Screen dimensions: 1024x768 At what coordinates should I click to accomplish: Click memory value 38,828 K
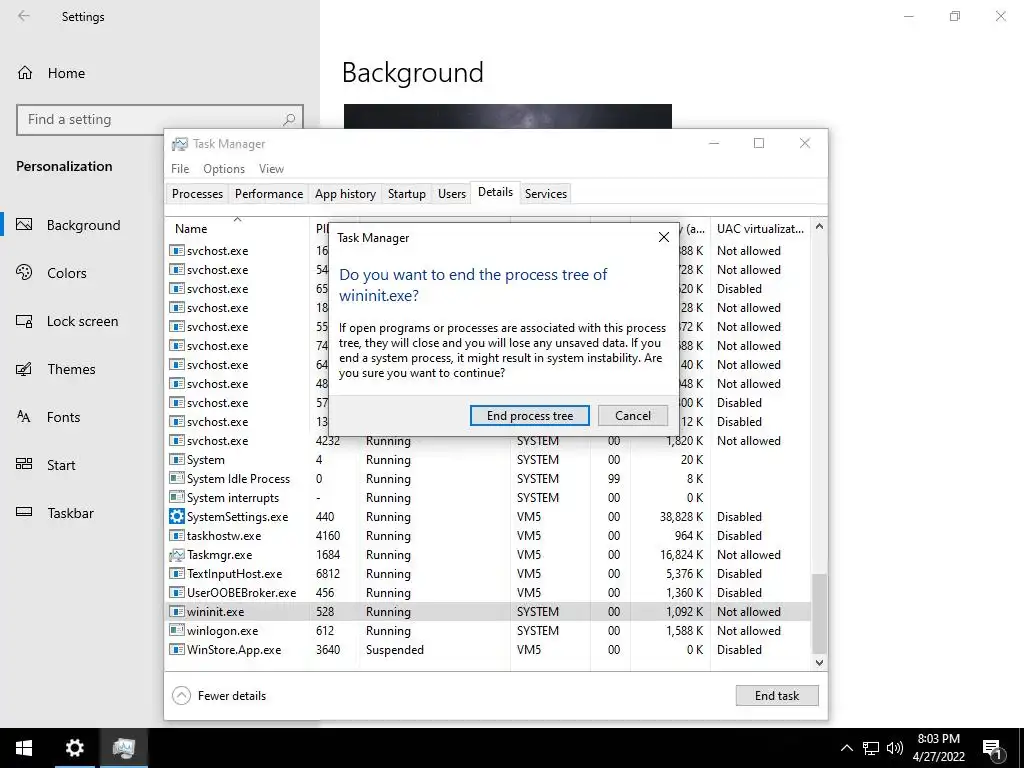coord(681,517)
